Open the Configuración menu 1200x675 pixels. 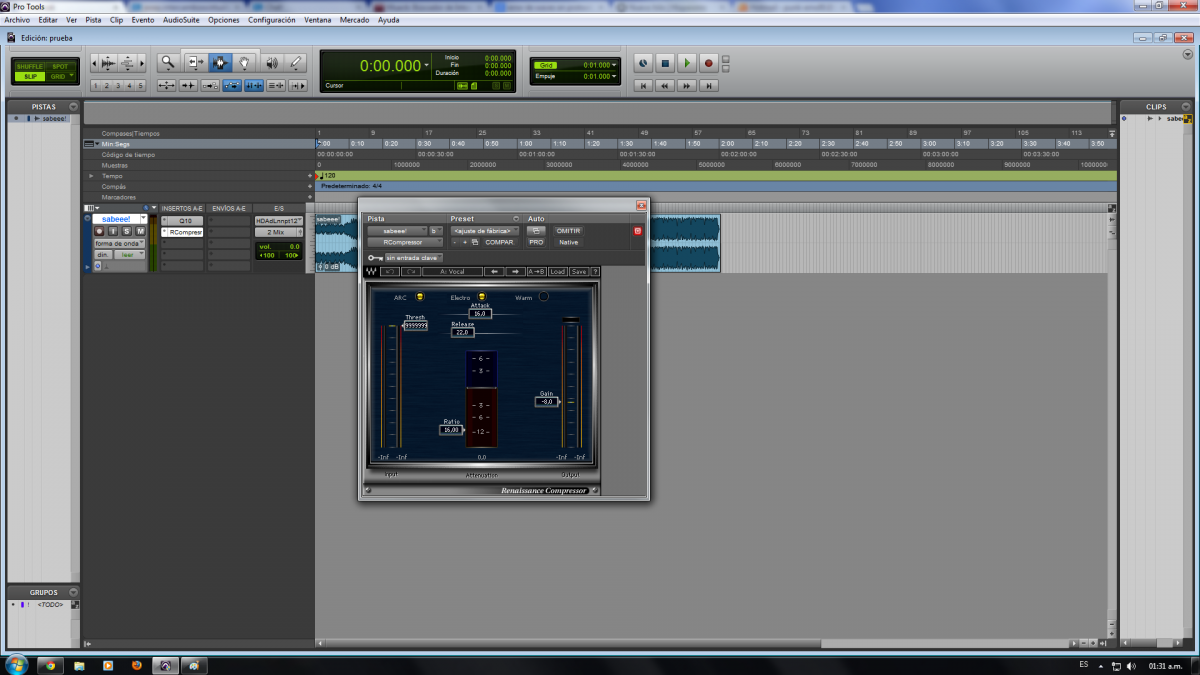tap(272, 20)
